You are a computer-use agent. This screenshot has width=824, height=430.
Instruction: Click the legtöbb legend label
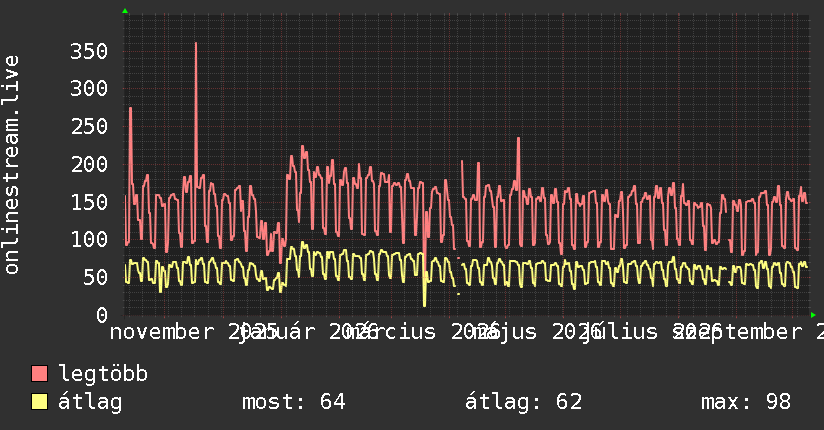pyautogui.click(x=103, y=373)
